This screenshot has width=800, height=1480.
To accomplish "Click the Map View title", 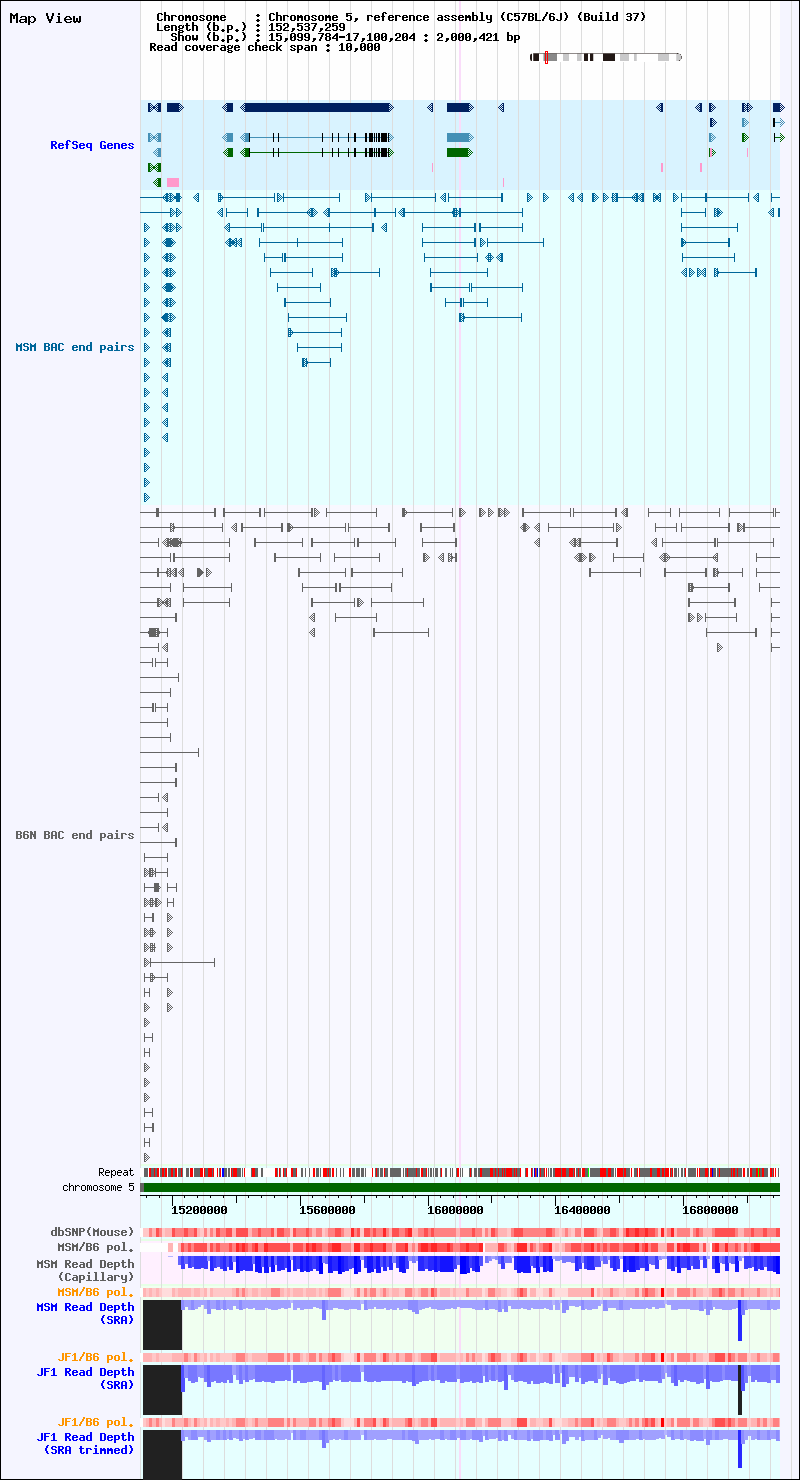I will (x=46, y=18).
